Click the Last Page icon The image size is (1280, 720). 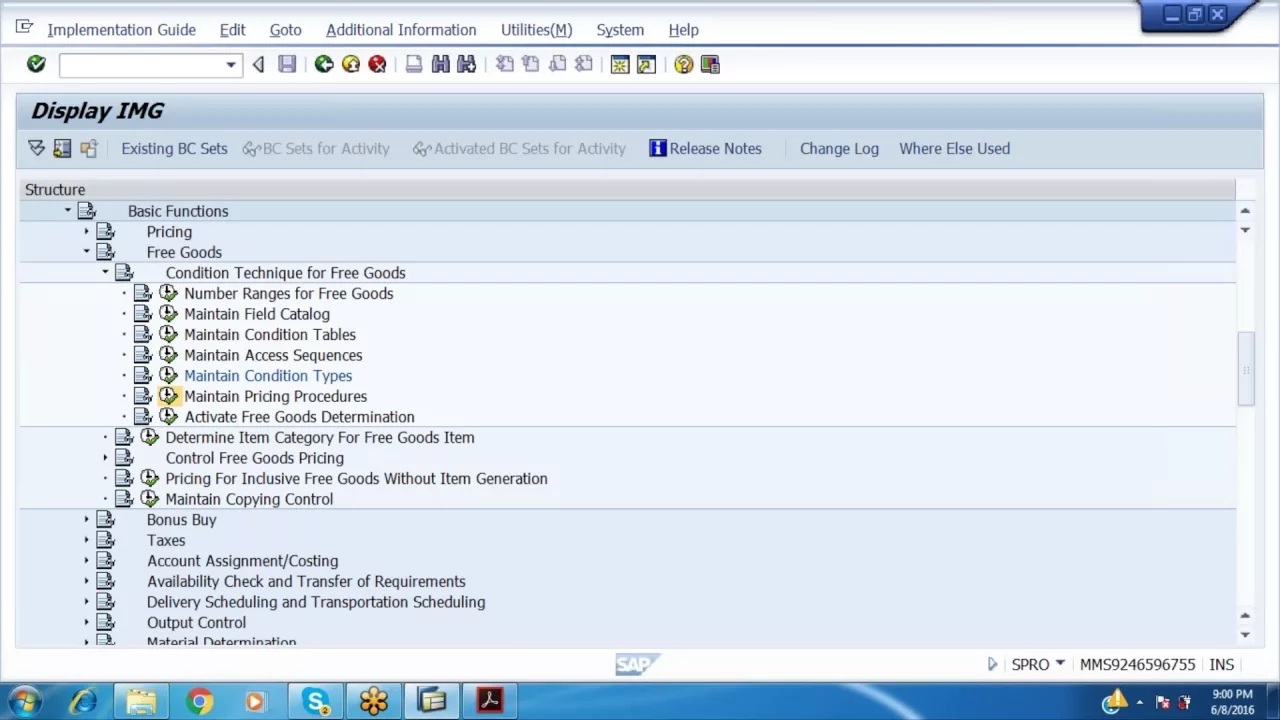pyautogui.click(x=583, y=64)
